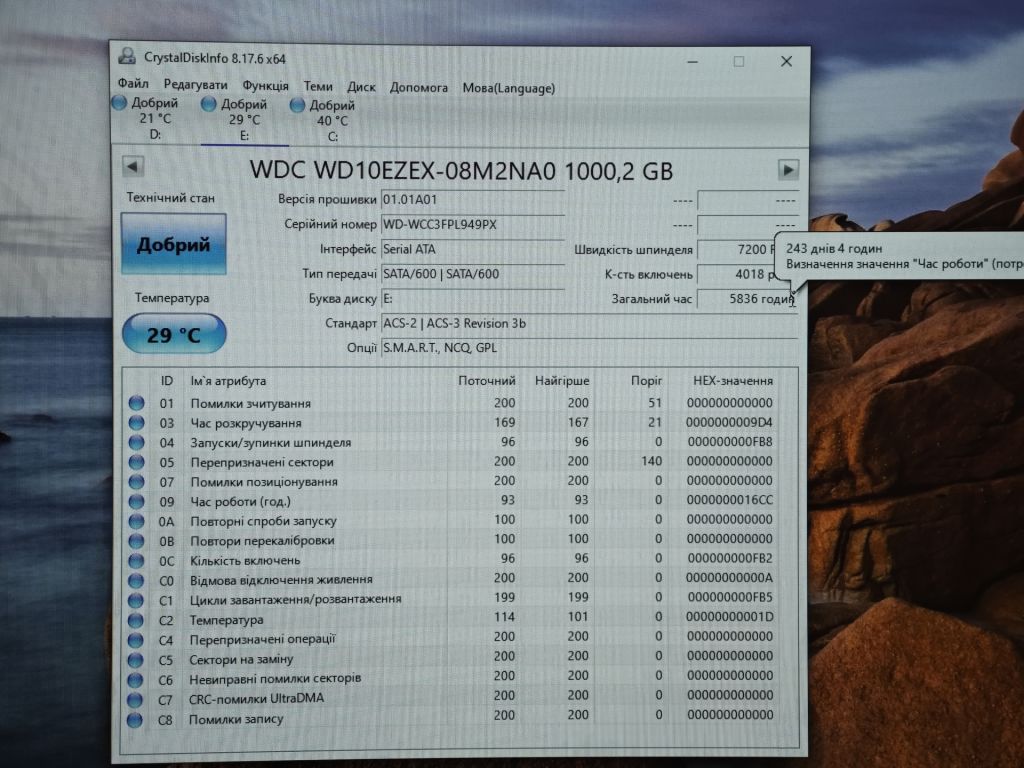This screenshot has height=768, width=1024.
Task: Click the Добрий health status button
Action: [174, 244]
